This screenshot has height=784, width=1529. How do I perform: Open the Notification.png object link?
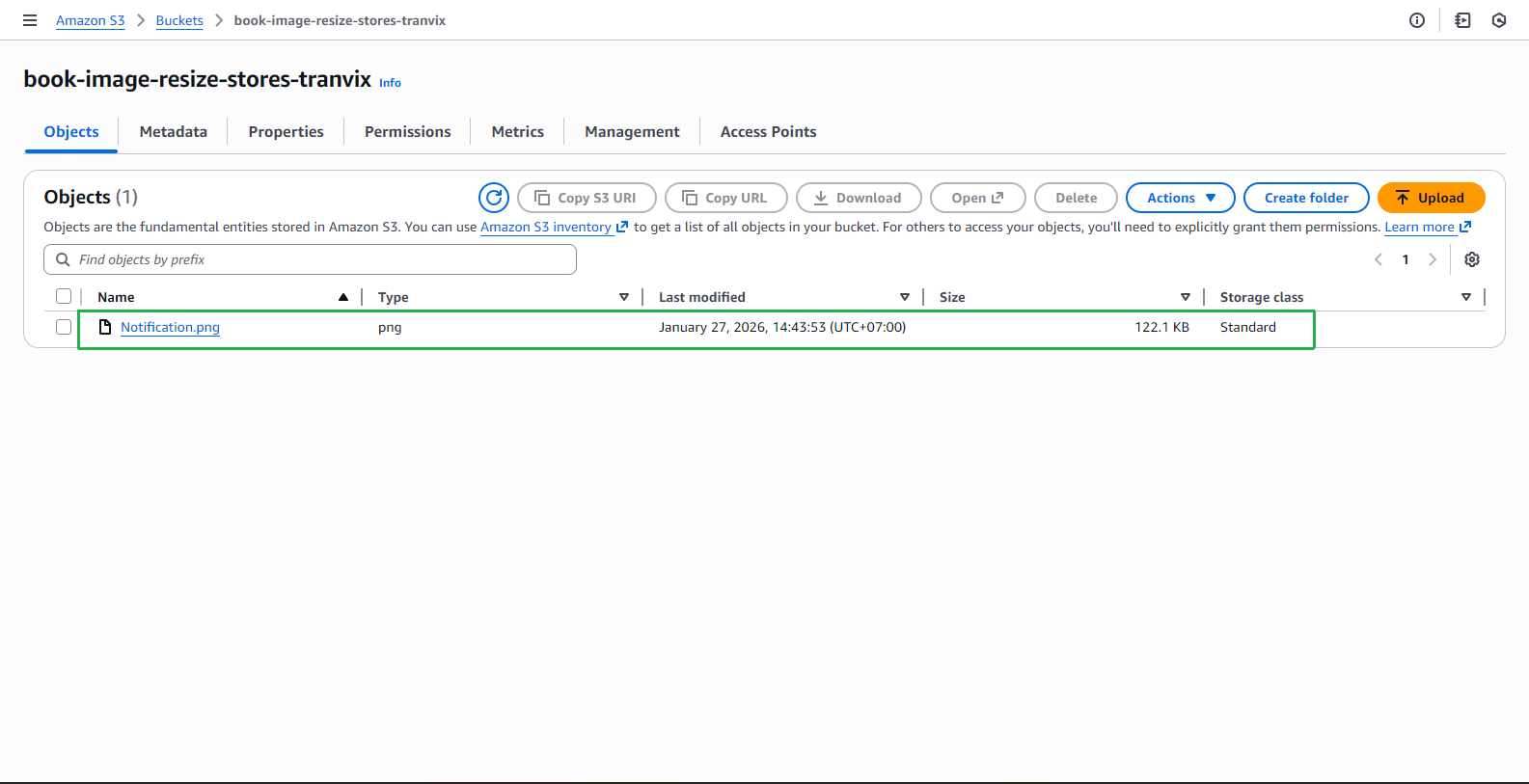coord(170,327)
